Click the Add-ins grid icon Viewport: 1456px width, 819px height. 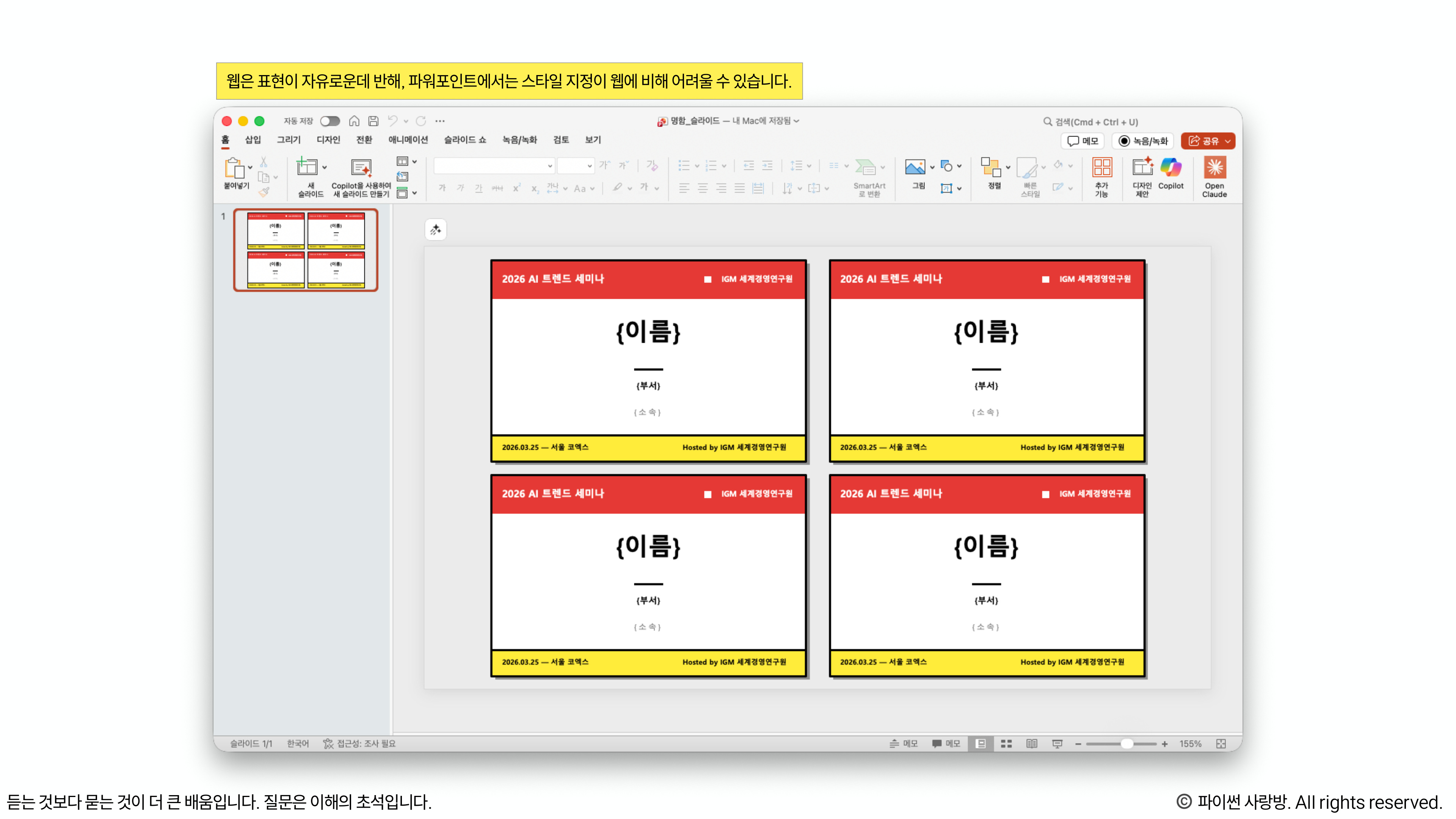click(x=1101, y=168)
